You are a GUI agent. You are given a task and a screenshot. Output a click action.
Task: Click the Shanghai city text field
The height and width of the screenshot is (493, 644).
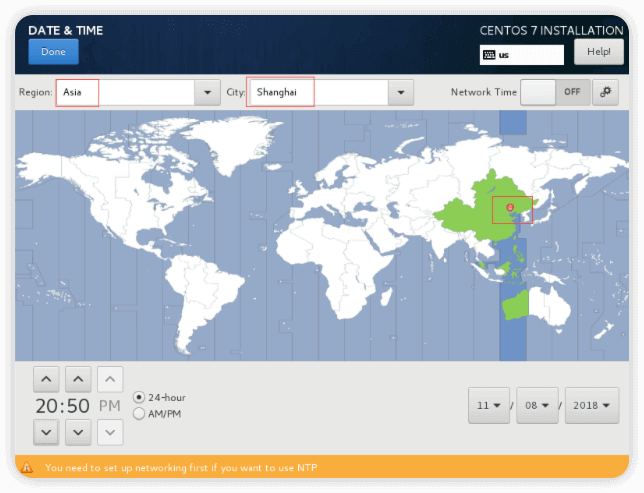tap(319, 92)
